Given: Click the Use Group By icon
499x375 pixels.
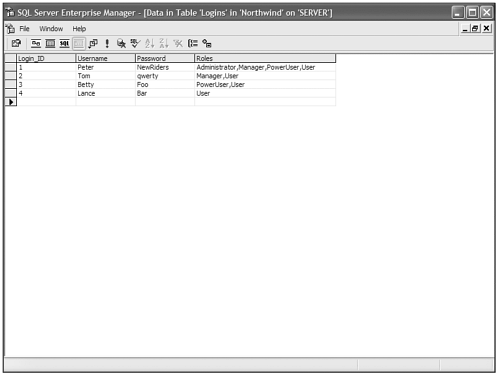Looking at the screenshot, I should click(x=193, y=43).
